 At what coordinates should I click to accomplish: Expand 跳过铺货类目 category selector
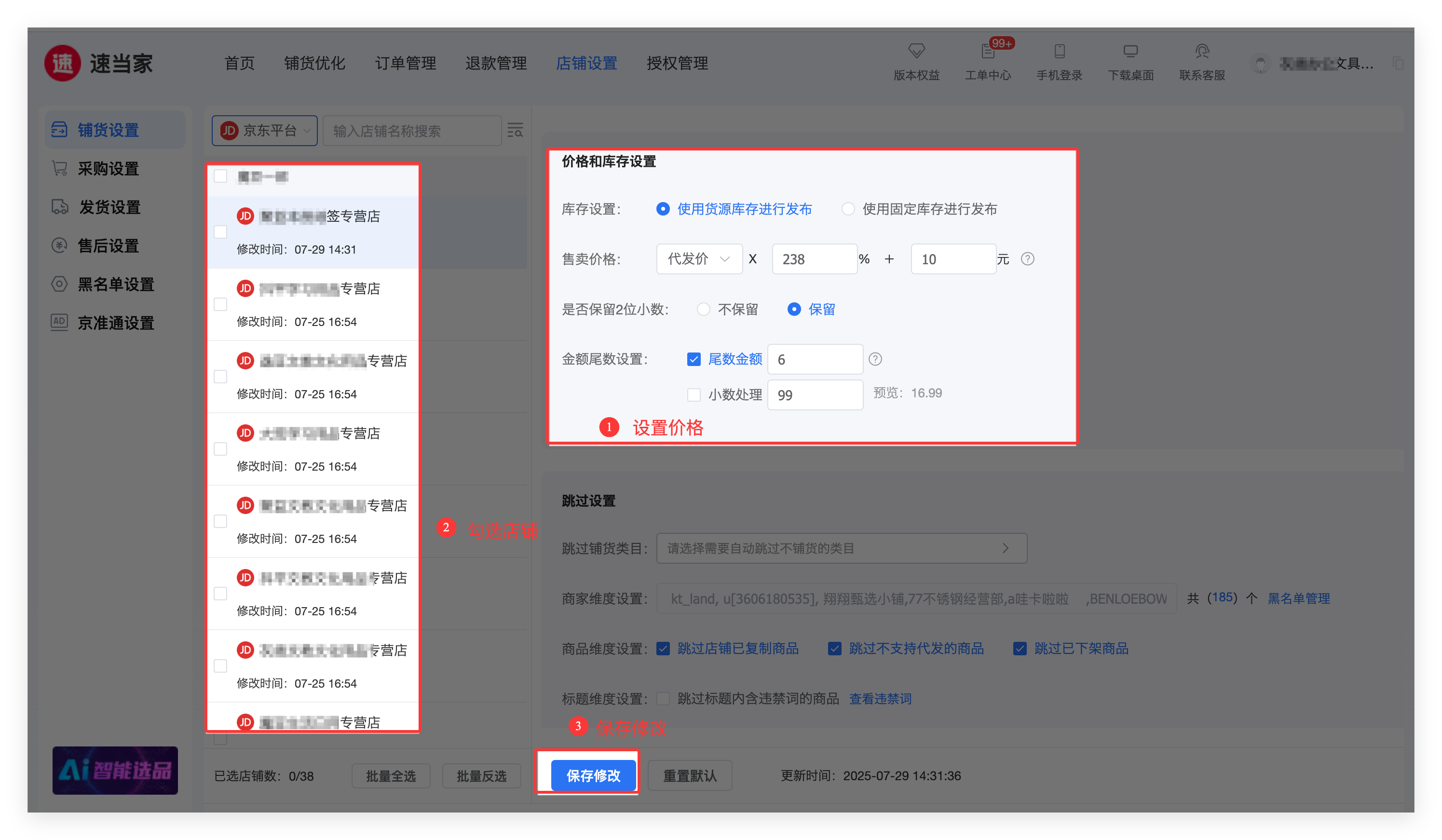coord(841,548)
